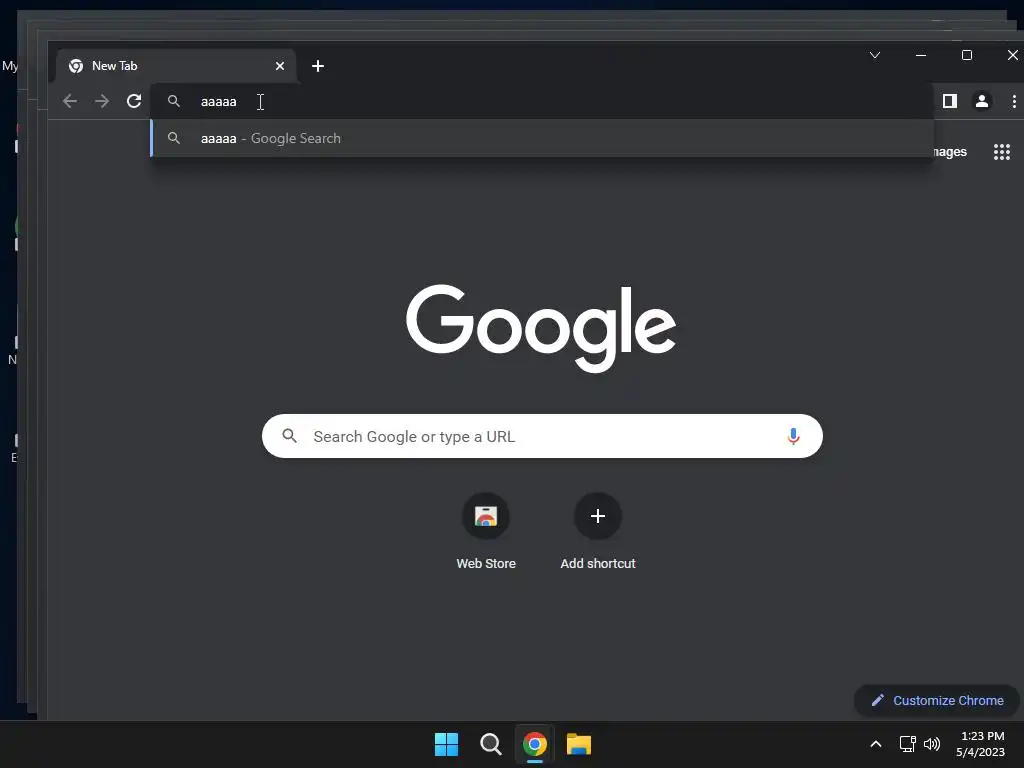Image resolution: width=1024 pixels, height=768 pixels.
Task: Click the Chrome icon in the taskbar
Action: point(535,744)
